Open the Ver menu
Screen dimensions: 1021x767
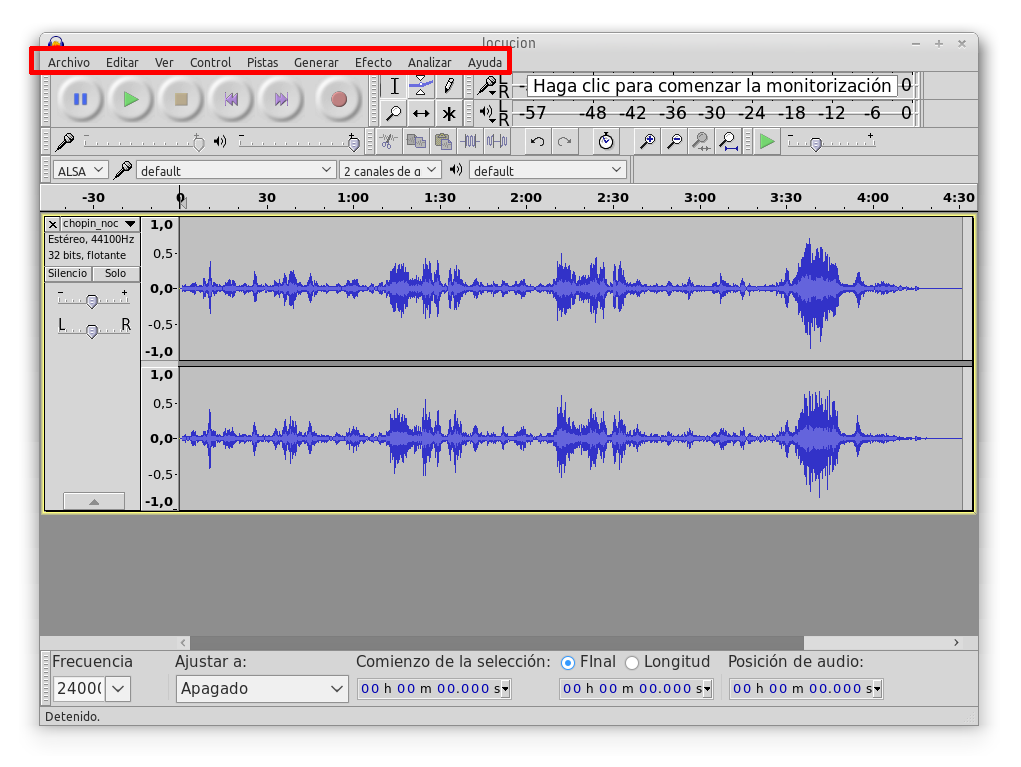(x=164, y=63)
